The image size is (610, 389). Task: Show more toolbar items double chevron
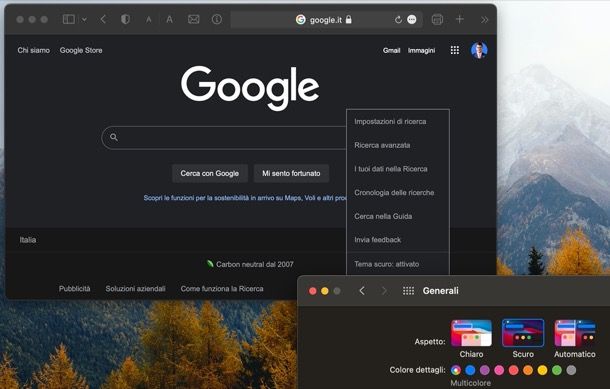(484, 19)
